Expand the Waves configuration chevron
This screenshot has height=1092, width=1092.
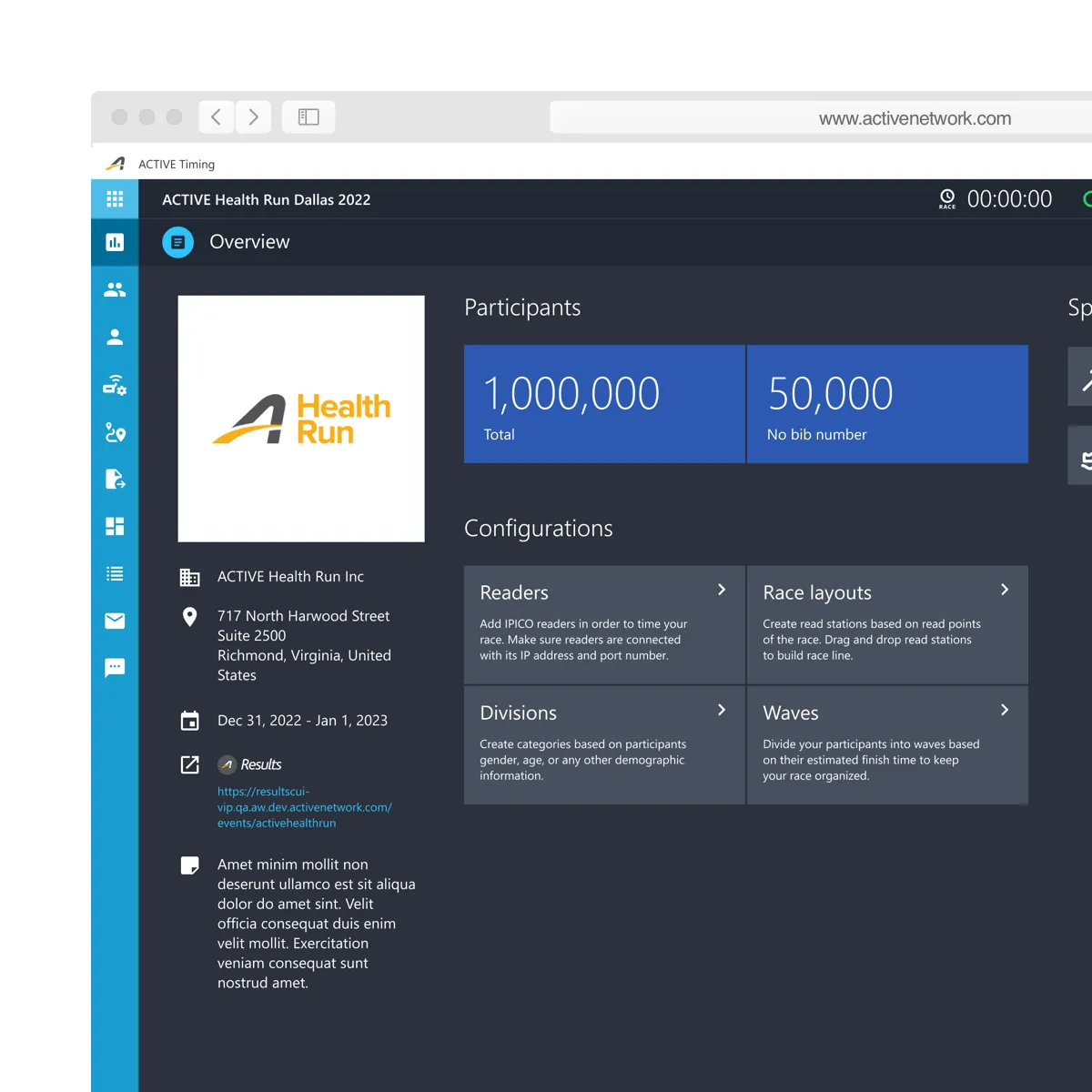1005,710
